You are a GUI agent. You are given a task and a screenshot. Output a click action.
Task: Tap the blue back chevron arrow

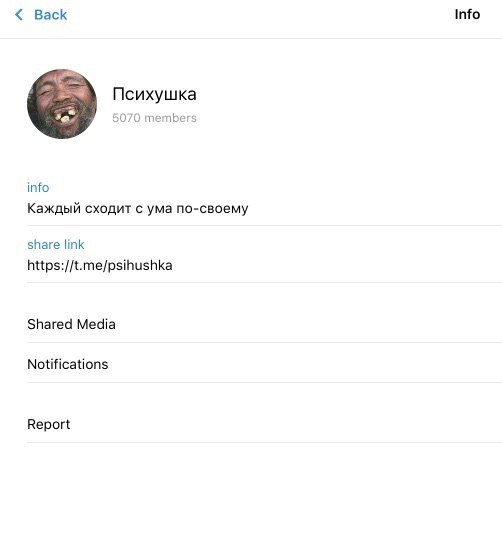(x=19, y=15)
